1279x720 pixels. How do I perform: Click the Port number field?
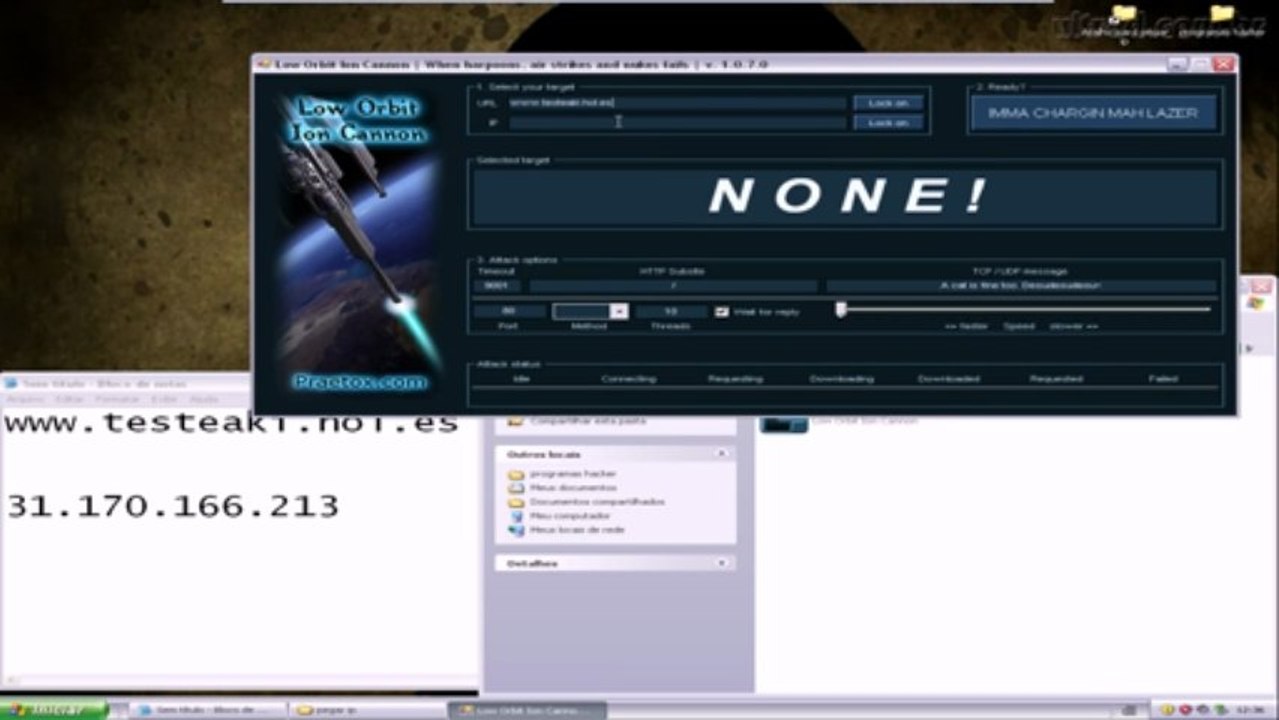pos(509,312)
